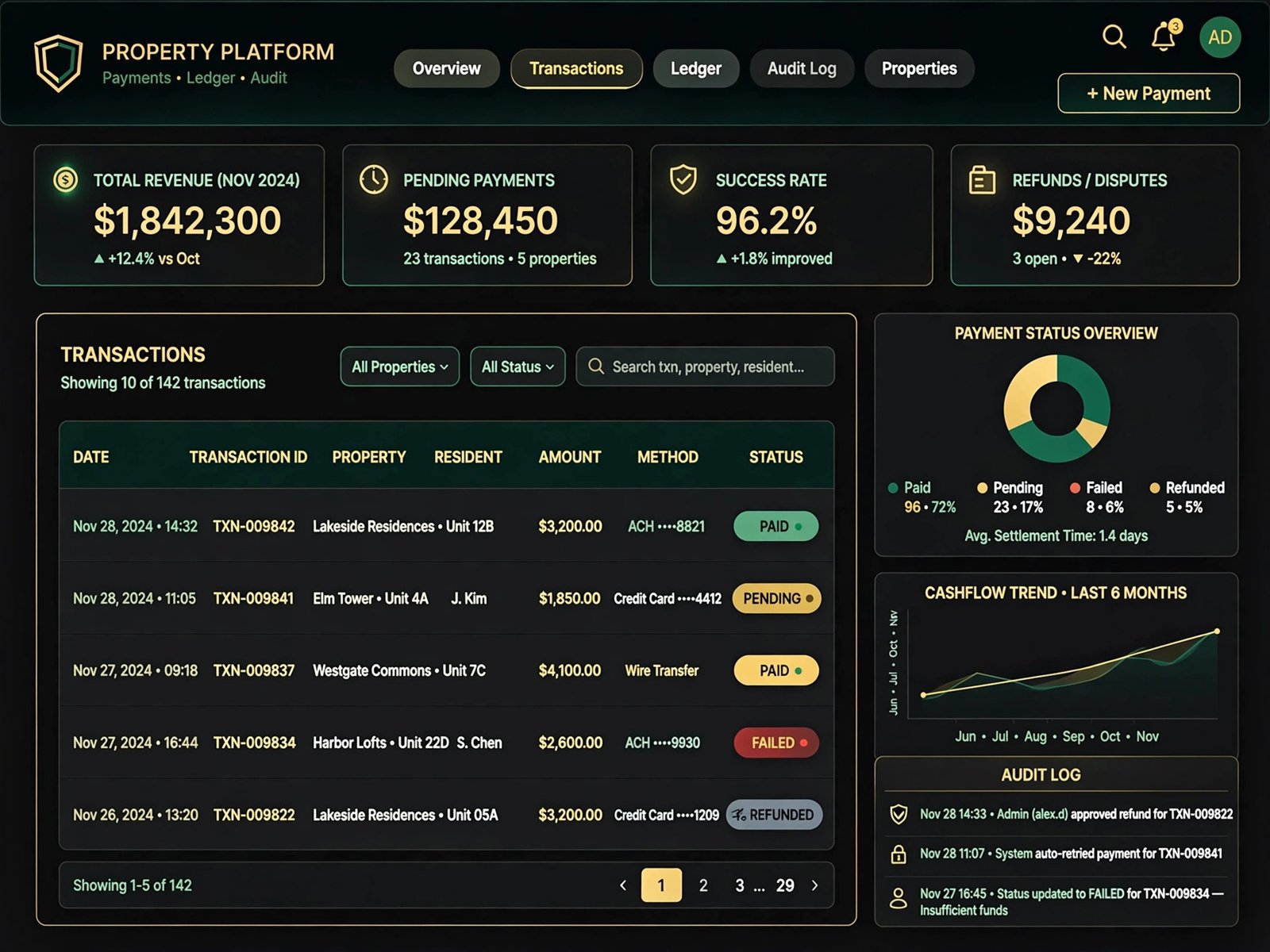Open the Properties tab
This screenshot has width=1270, height=952.
[x=919, y=69]
